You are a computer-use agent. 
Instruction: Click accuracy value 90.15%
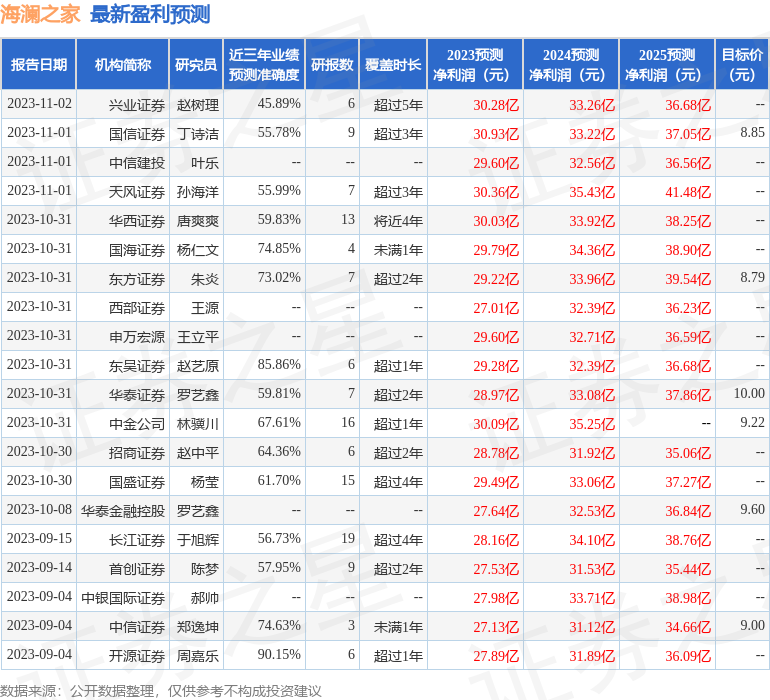point(279,654)
